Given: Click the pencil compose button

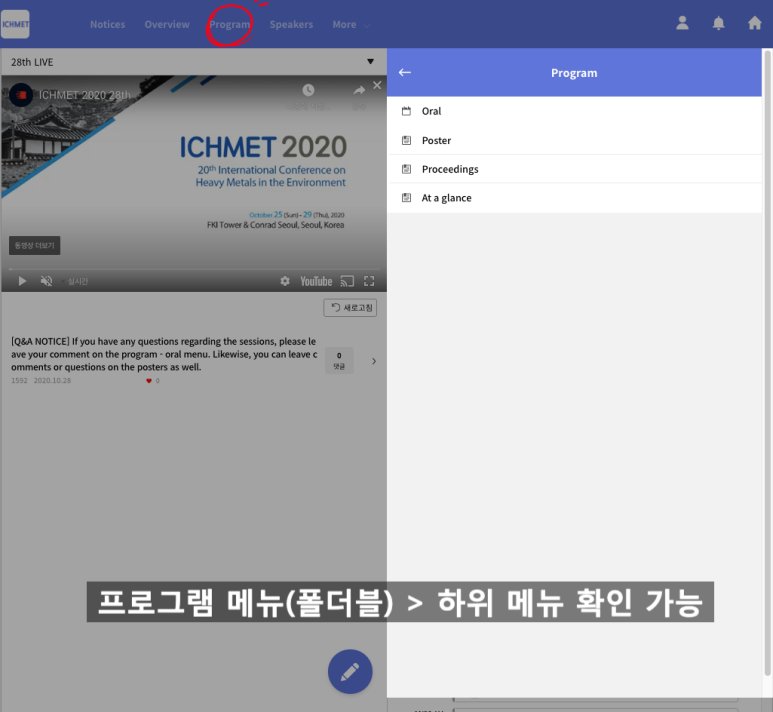Looking at the screenshot, I should [x=350, y=672].
